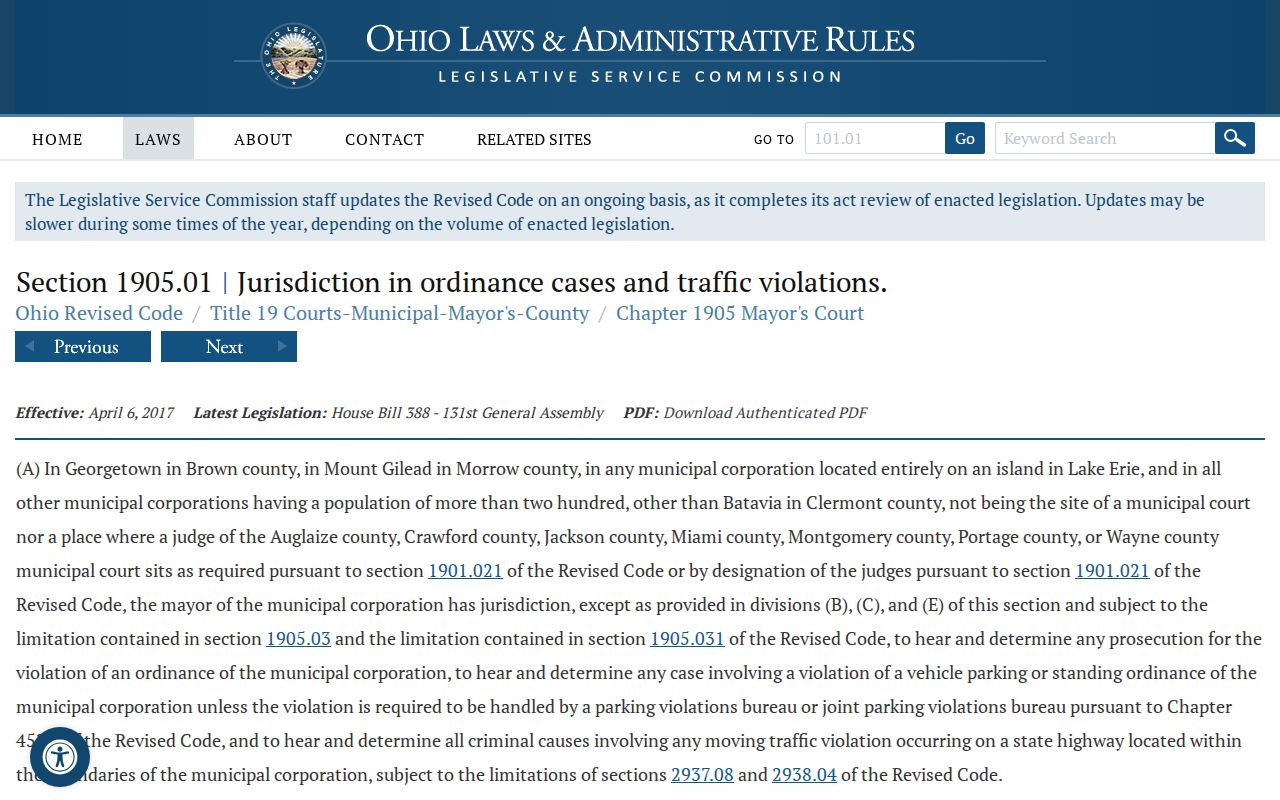Click the keyword search magnifier icon
Image resolution: width=1280 pixels, height=800 pixels.
point(1235,138)
